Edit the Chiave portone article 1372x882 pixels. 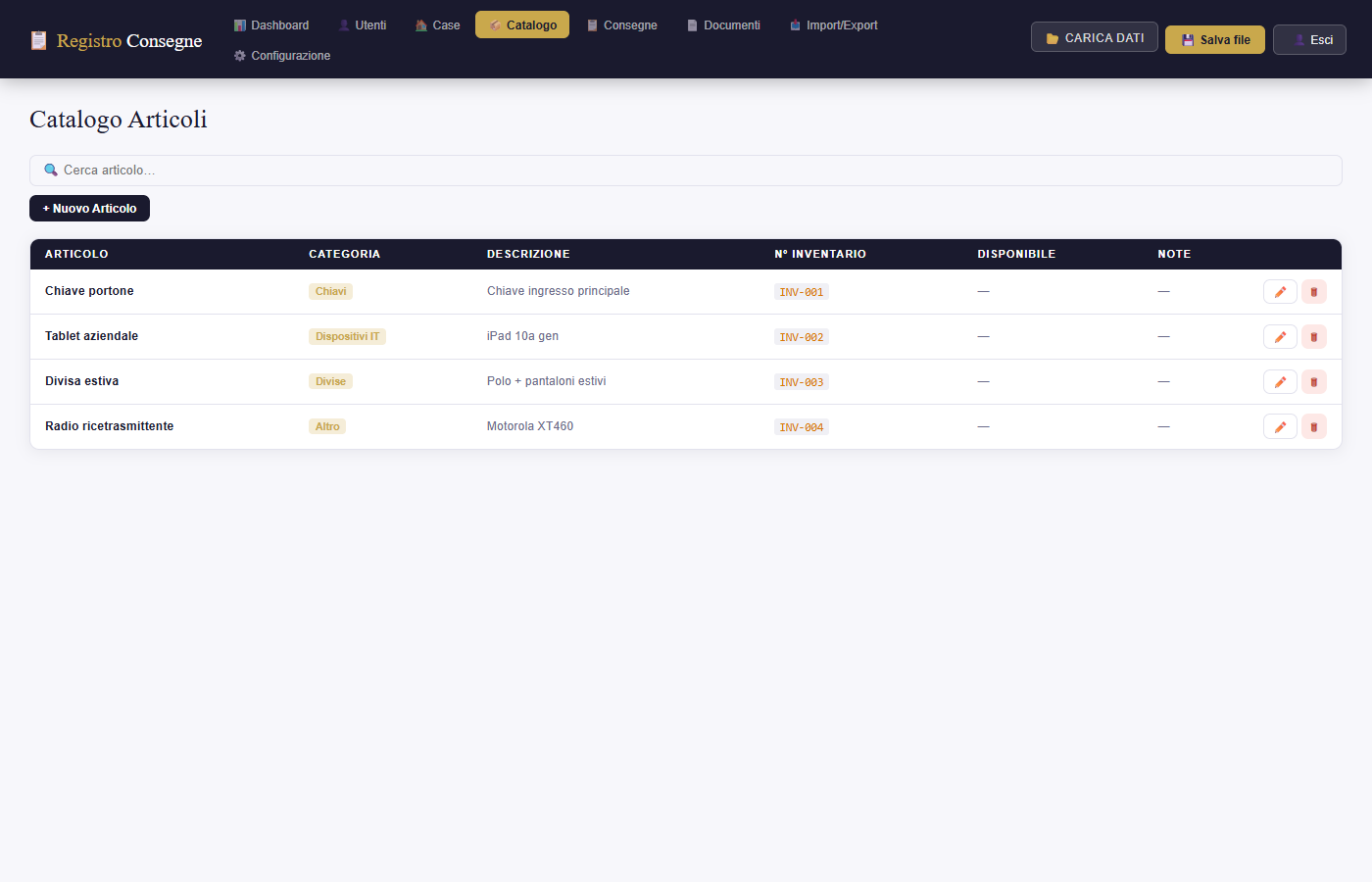point(1280,292)
